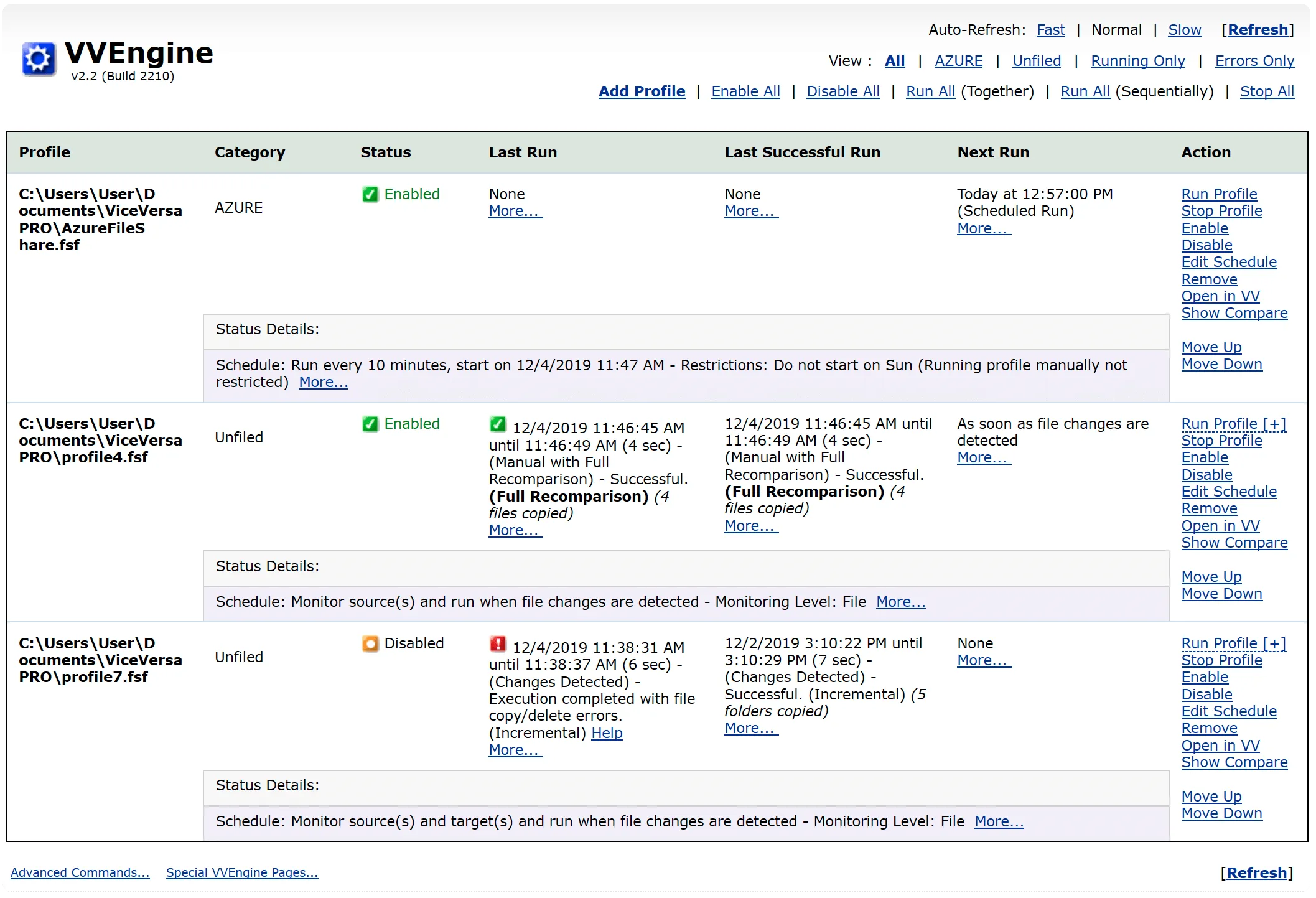Viewport: 1316px width, 898px height.
Task: Click green Enabled checkmark icon for profile4.fsf
Action: point(370,424)
